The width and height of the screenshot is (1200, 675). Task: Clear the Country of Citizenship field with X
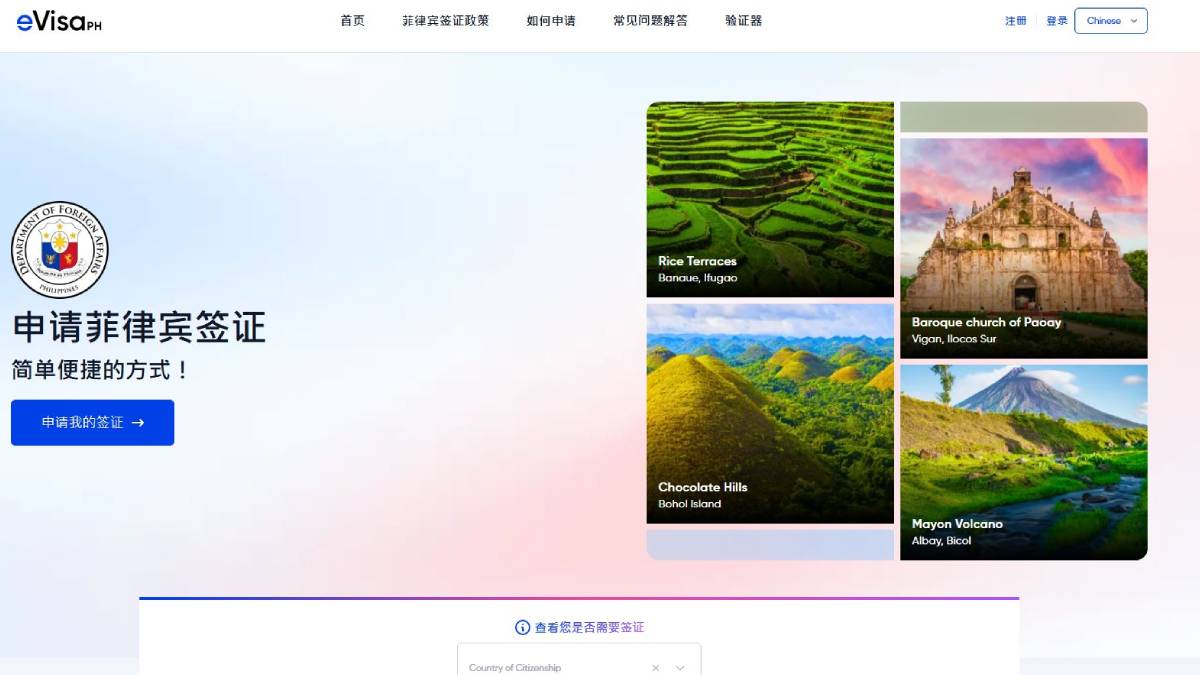(x=656, y=667)
